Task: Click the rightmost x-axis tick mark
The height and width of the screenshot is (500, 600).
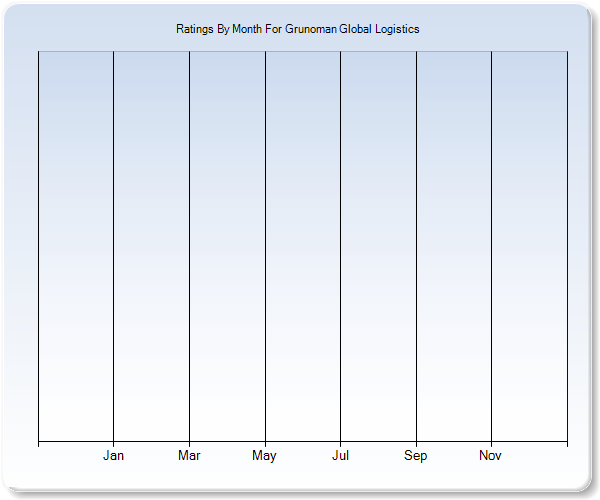Action: 567,443
